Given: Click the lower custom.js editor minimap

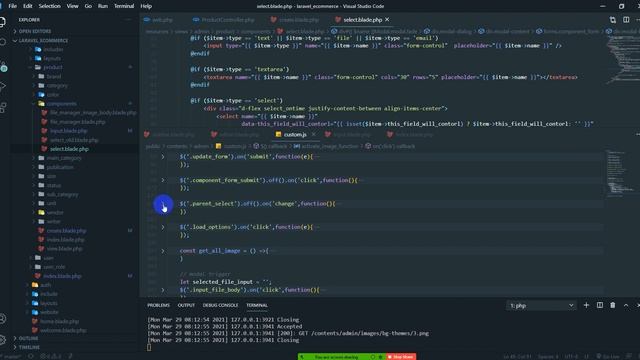Looking at the screenshot, I should (x=619, y=173).
